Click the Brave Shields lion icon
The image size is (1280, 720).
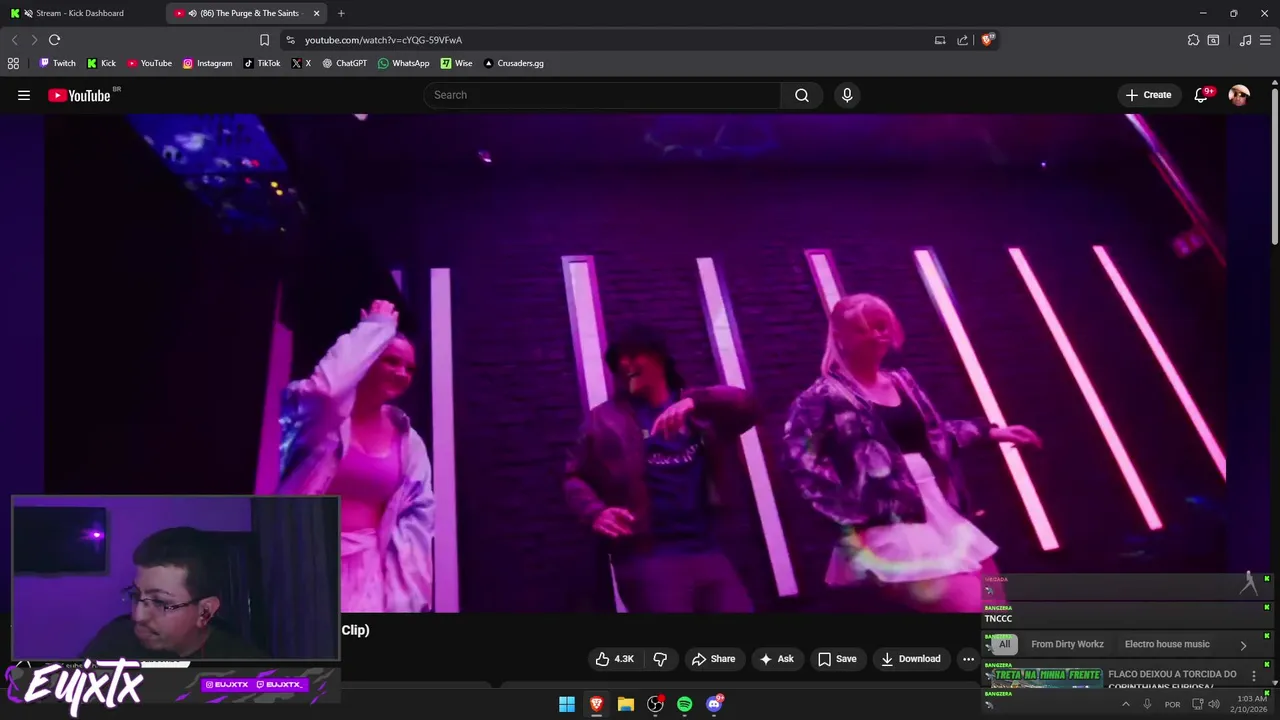tap(987, 40)
